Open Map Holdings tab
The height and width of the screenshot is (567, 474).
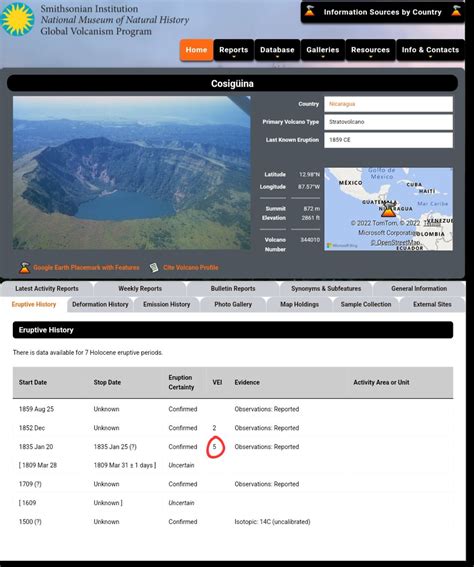(299, 304)
